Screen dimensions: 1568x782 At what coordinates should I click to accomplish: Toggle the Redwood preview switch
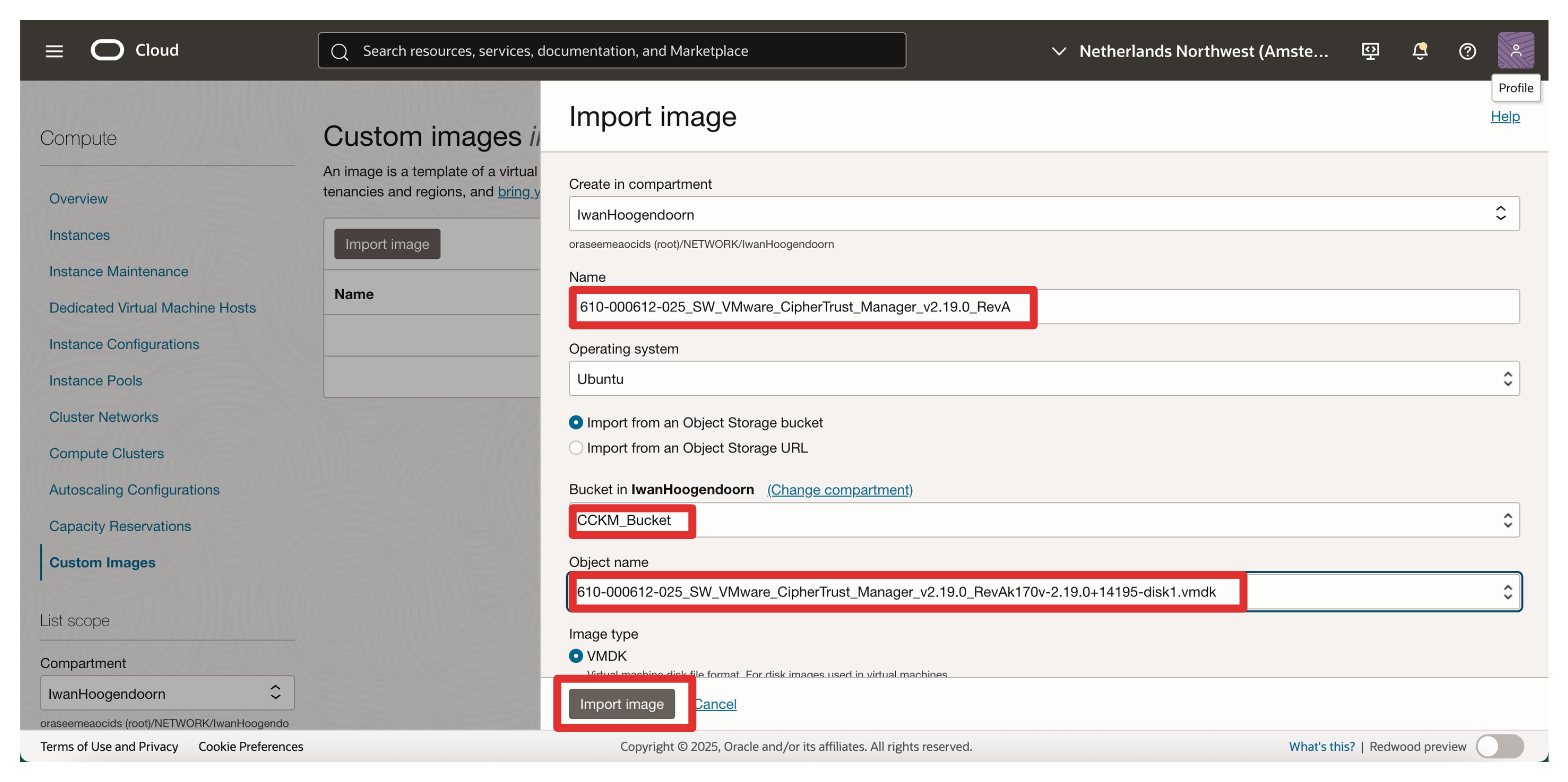click(x=1498, y=746)
